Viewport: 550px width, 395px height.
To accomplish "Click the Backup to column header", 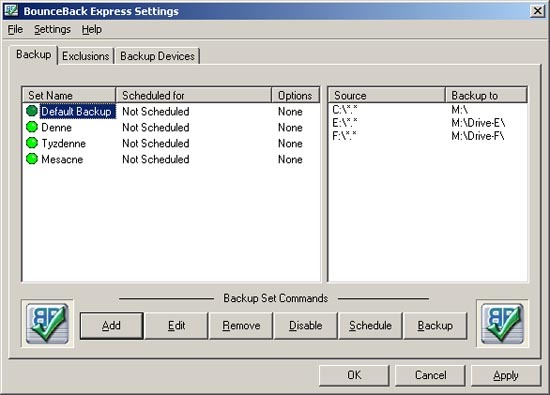I will (x=487, y=95).
